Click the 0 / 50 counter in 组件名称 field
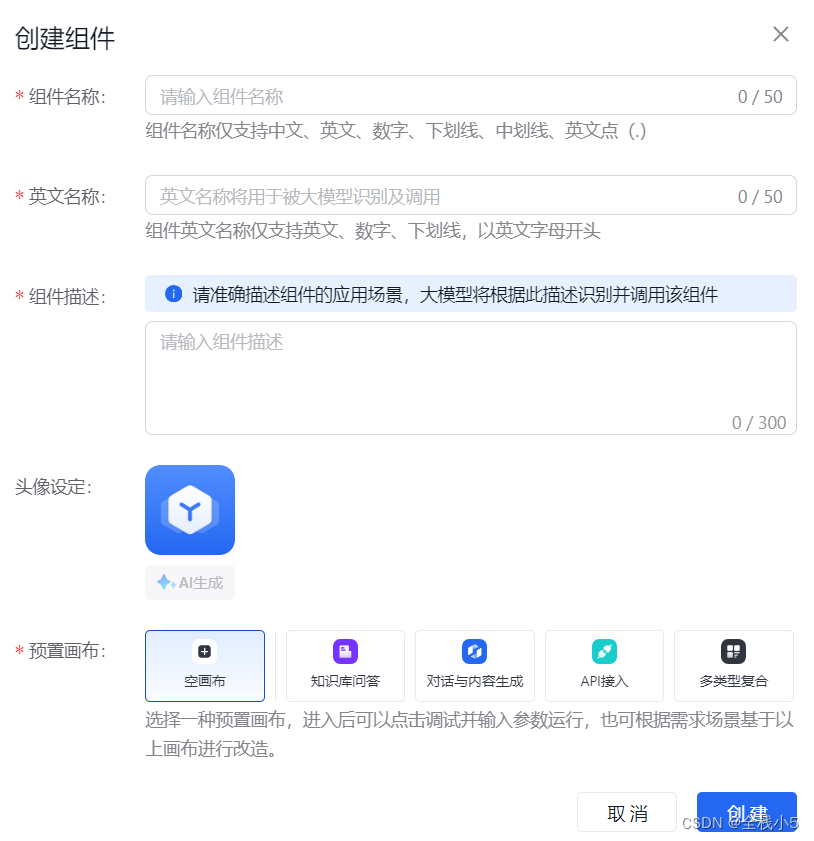 760,97
